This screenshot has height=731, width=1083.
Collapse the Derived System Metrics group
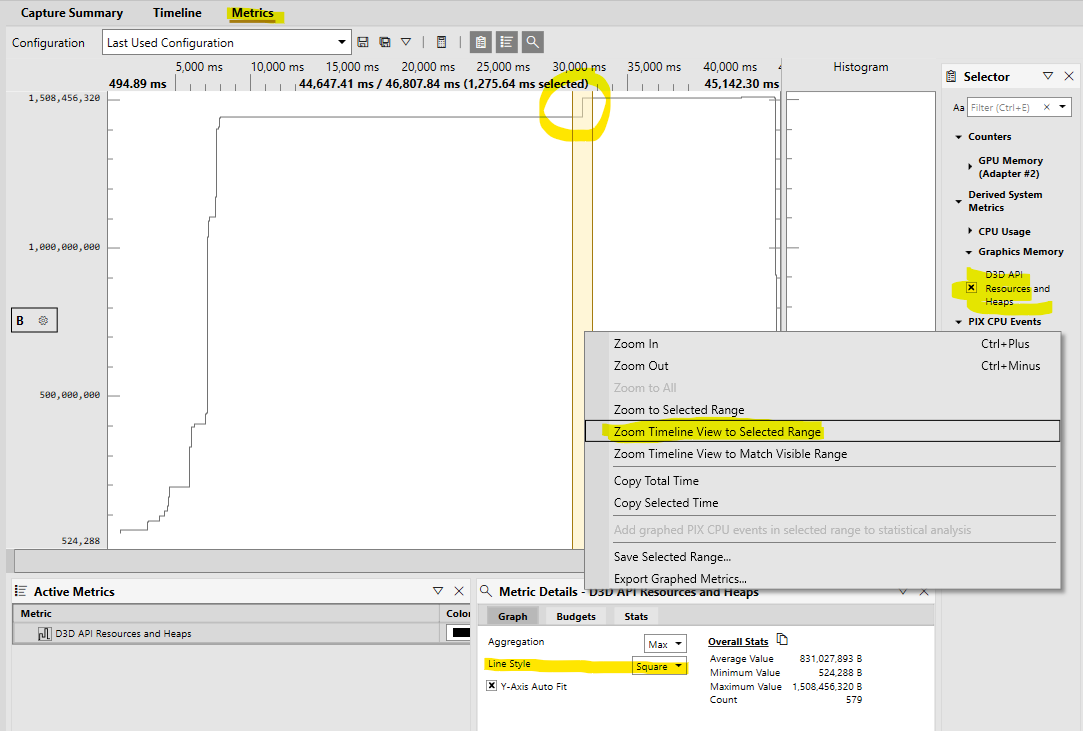tap(959, 201)
